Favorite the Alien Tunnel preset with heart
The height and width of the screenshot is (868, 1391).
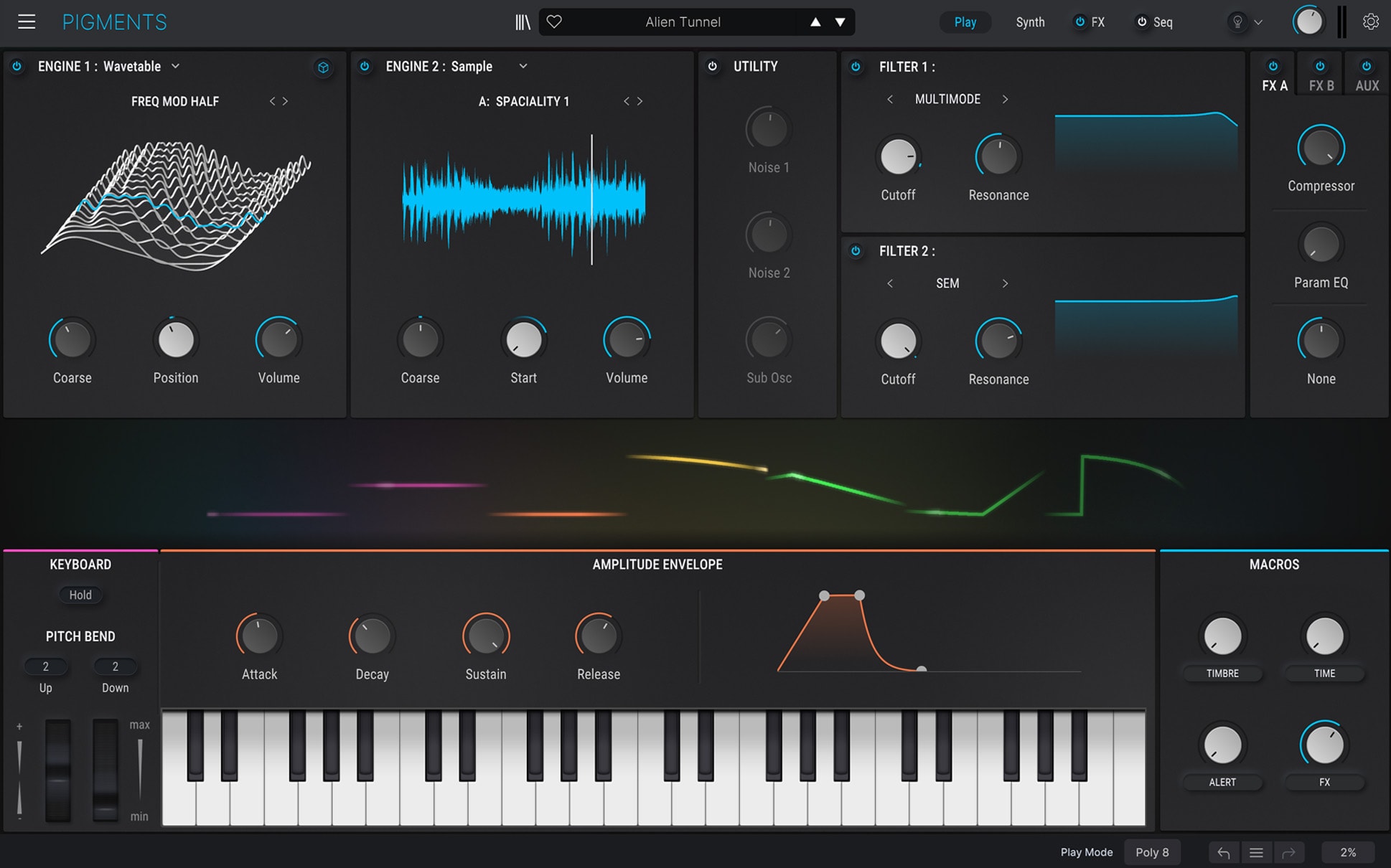pyautogui.click(x=554, y=22)
